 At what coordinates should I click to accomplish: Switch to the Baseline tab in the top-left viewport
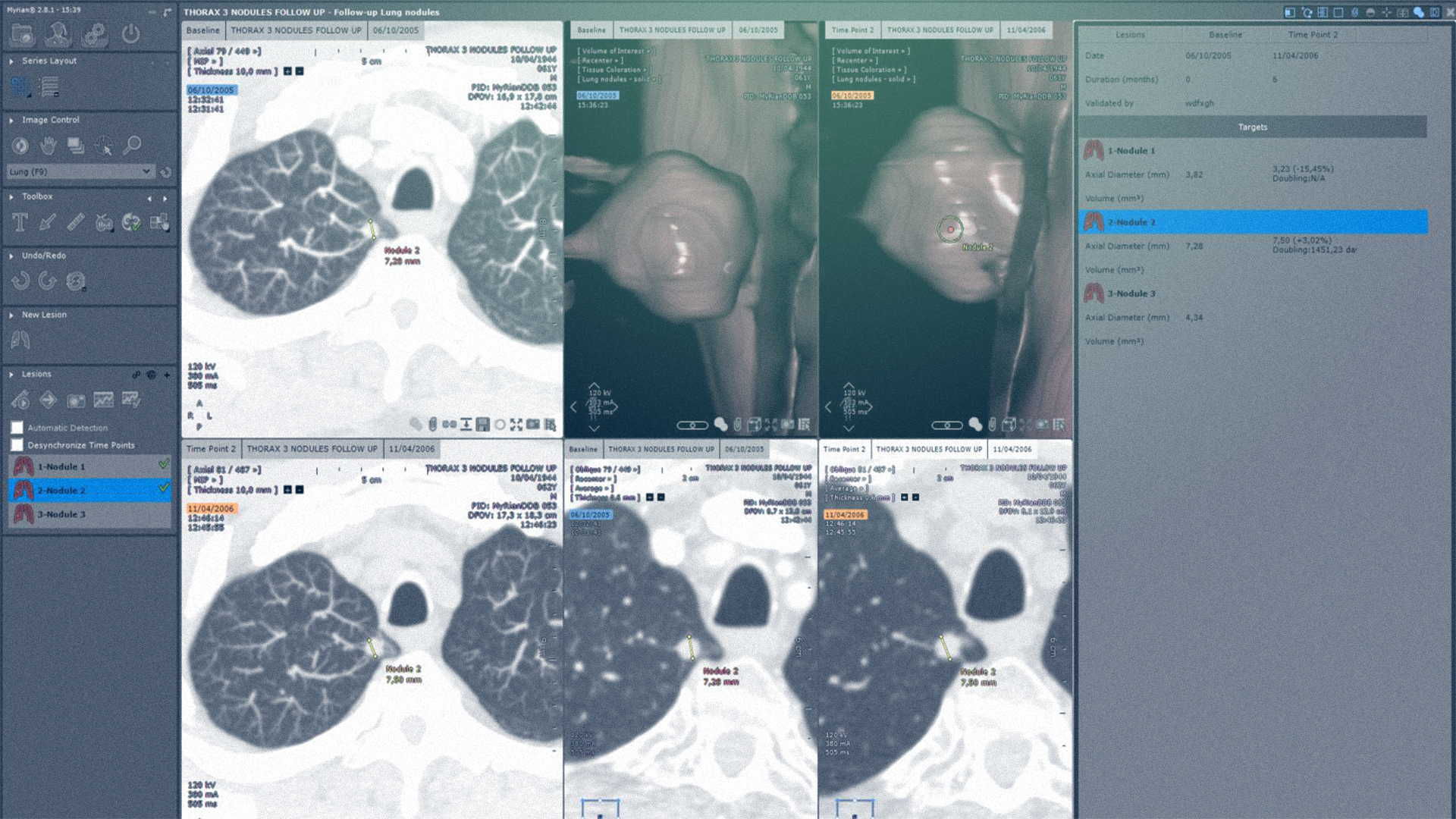202,30
